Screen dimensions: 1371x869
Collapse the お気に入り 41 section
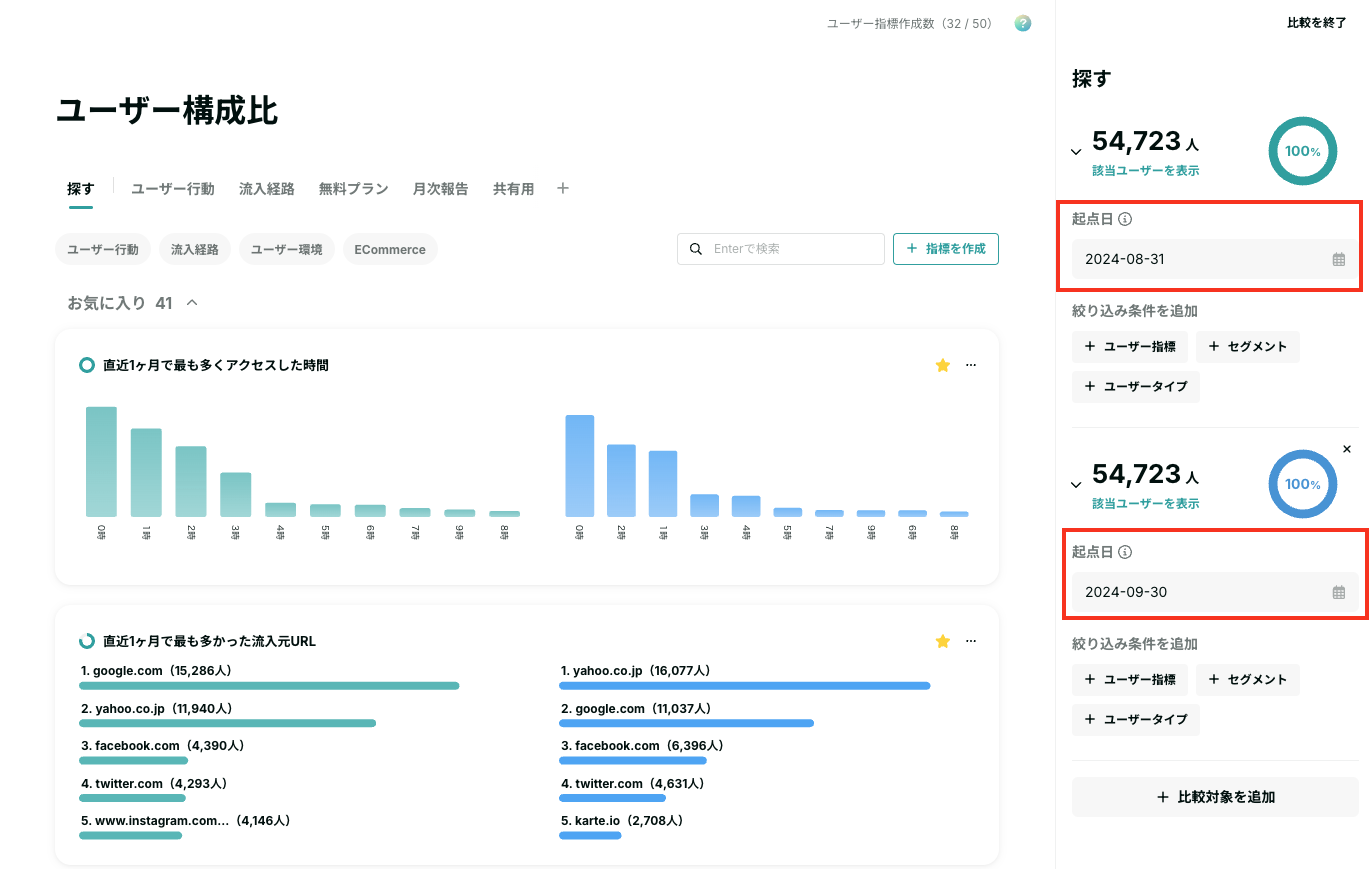[x=192, y=303]
